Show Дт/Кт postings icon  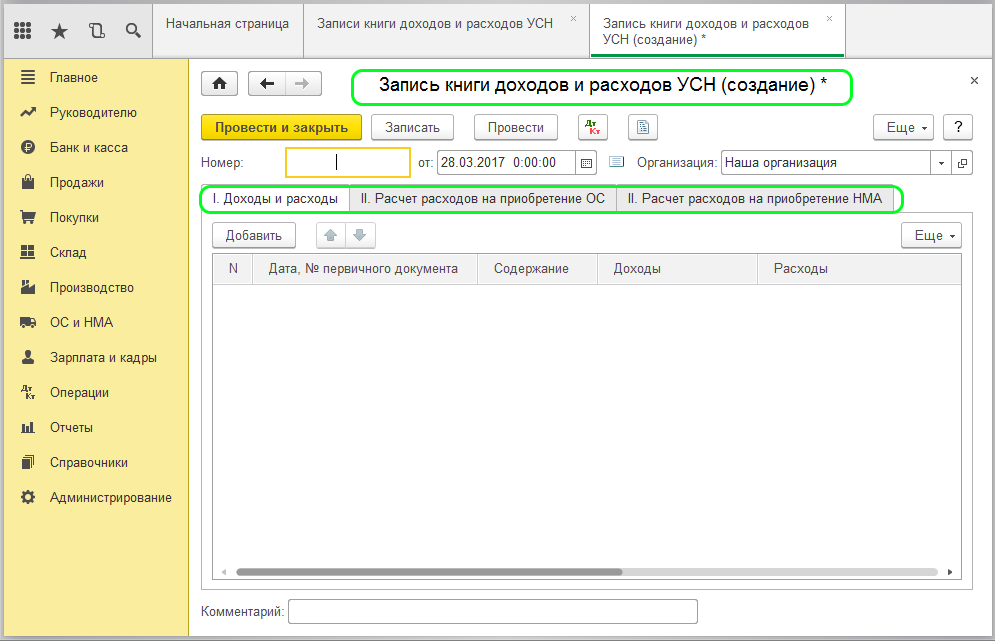(x=593, y=127)
